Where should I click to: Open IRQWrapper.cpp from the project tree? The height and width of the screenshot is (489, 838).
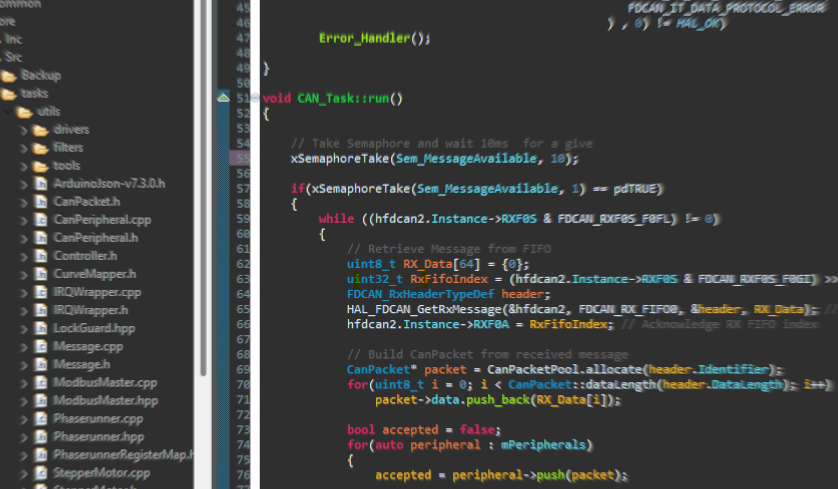tap(97, 292)
